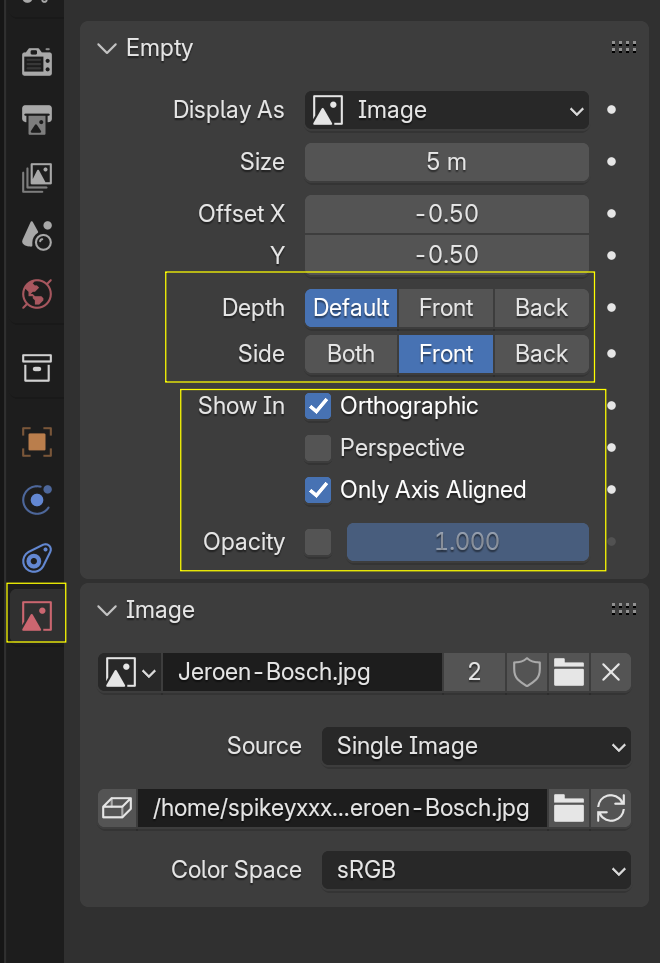
Task: Open the Display As dropdown
Action: [x=446, y=110]
